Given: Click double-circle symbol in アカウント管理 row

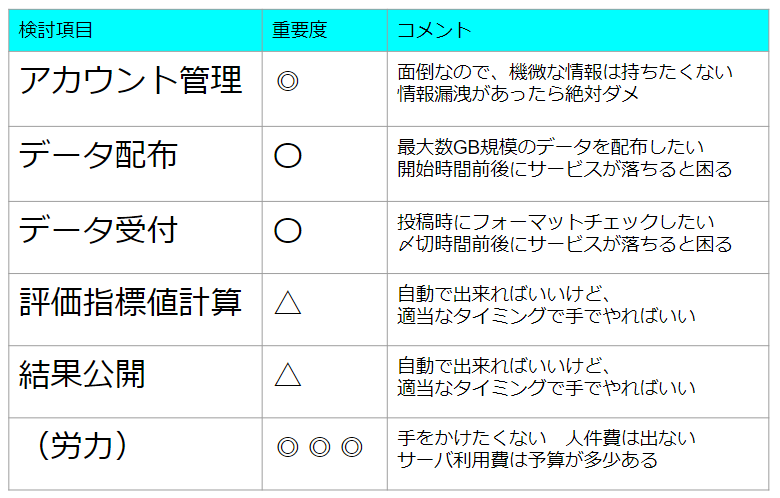Looking at the screenshot, I should tap(287, 82).
